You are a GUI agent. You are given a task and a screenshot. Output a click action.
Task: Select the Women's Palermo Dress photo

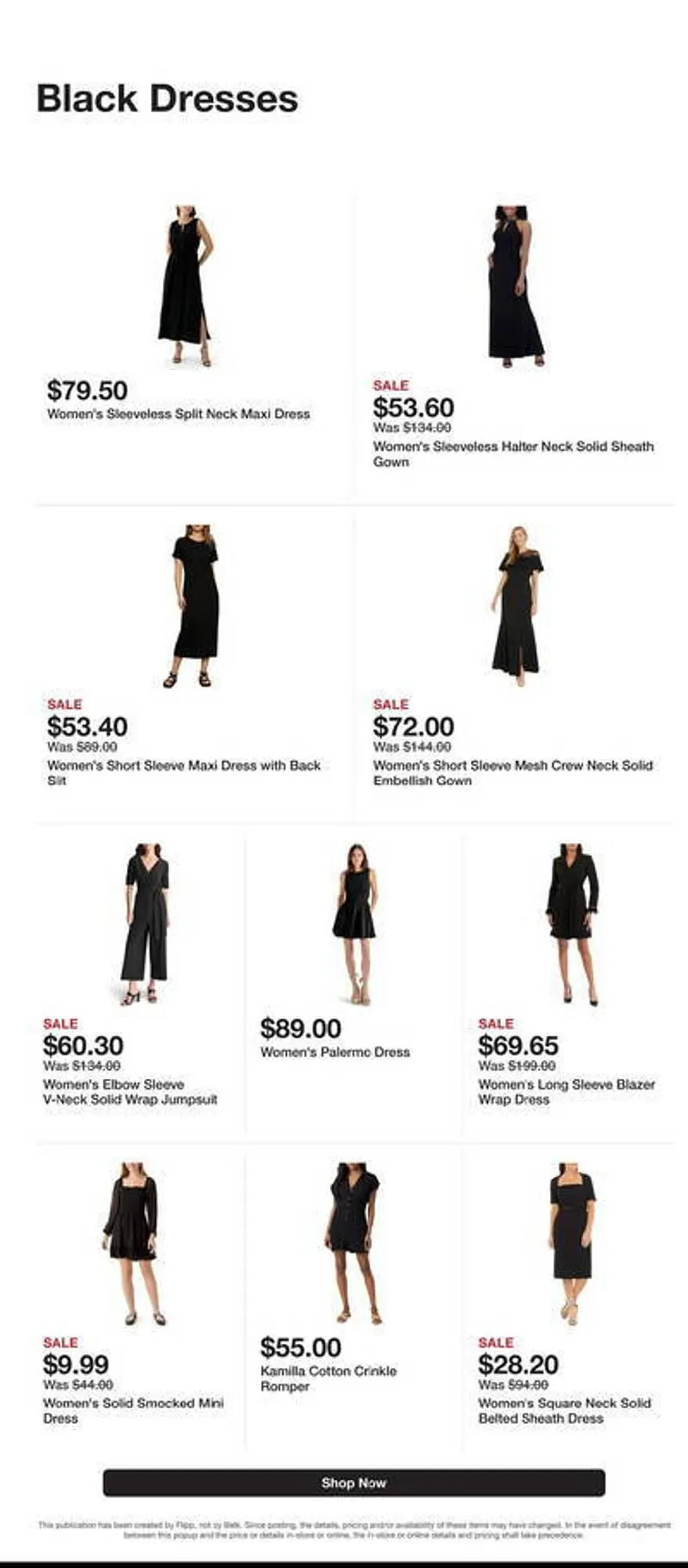(x=355, y=924)
